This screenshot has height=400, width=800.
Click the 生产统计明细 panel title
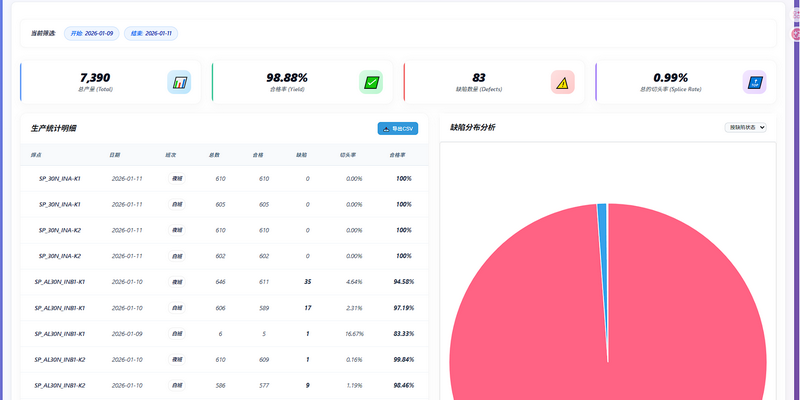pyautogui.click(x=54, y=129)
